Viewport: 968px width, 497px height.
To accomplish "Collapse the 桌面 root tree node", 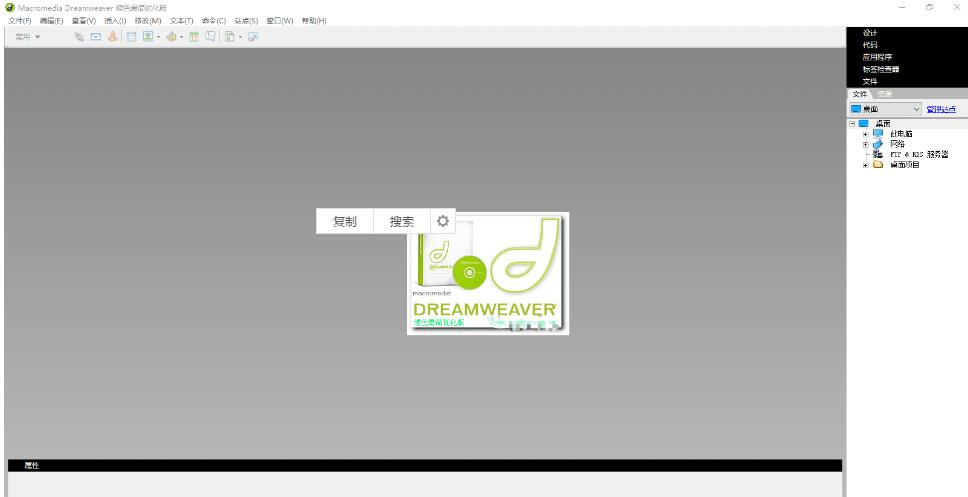I will click(853, 123).
